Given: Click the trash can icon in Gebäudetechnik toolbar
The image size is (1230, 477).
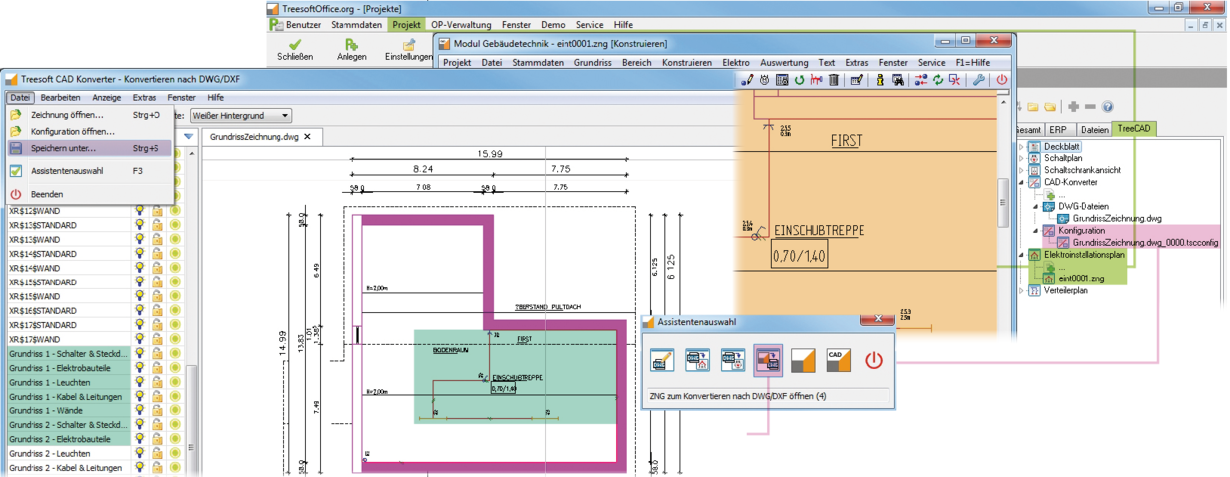Looking at the screenshot, I should pos(834,80).
